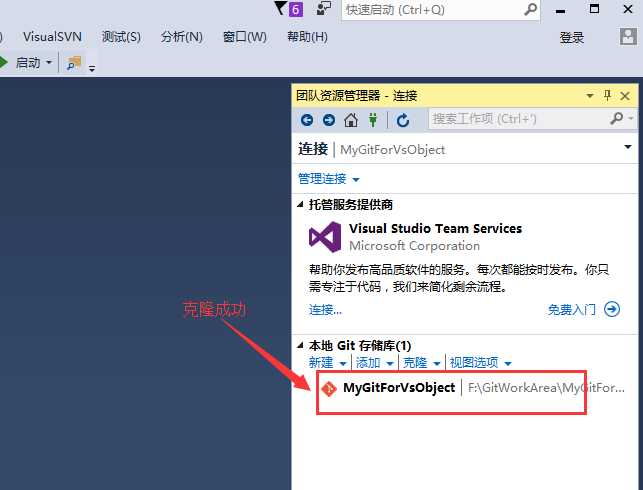The image size is (643, 490).
Task: Open the 帮助(H) menu
Action: (307, 37)
